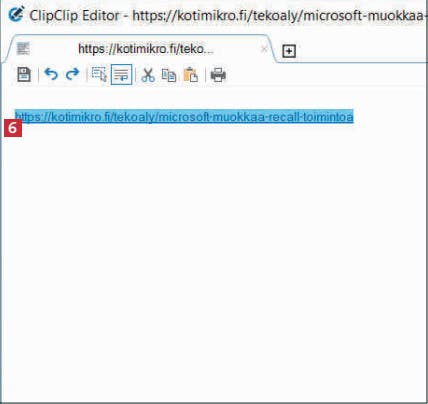Open the highlighted kotimikro.fi recall link
Image resolution: width=428 pixels, height=404 pixels.
click(184, 117)
